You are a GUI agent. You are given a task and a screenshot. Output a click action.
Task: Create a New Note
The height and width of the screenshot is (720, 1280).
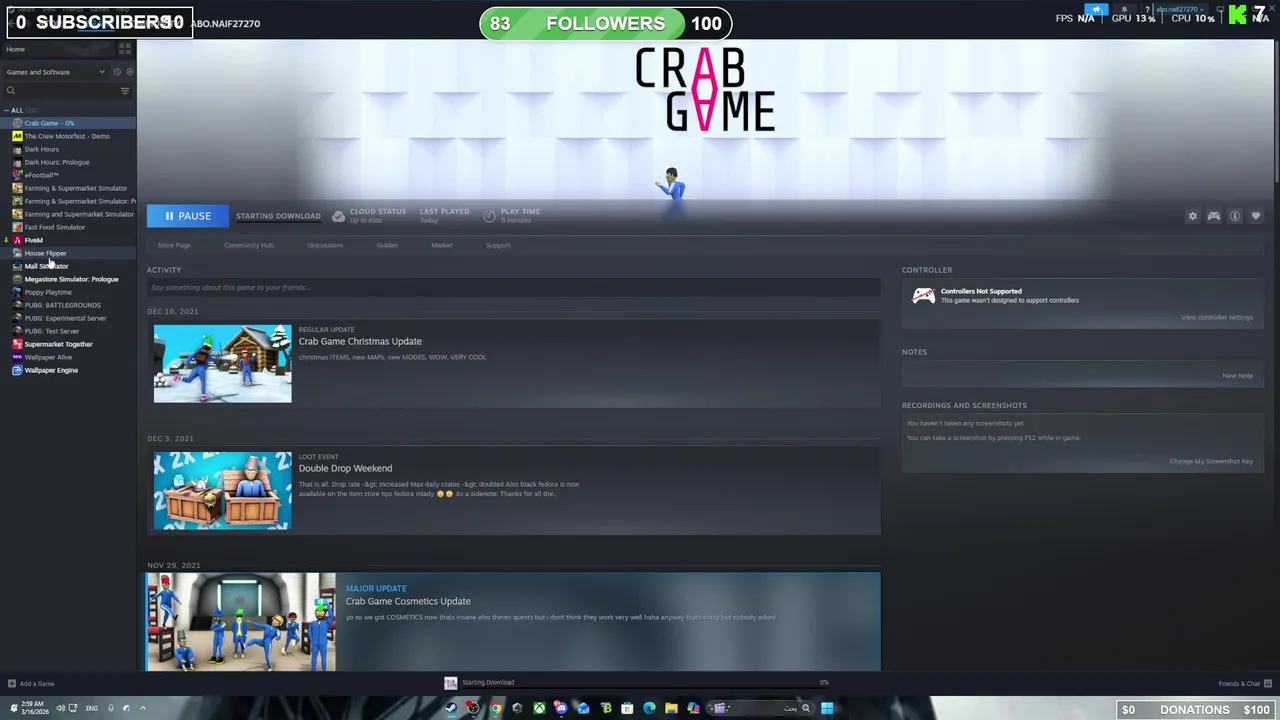tap(1237, 376)
